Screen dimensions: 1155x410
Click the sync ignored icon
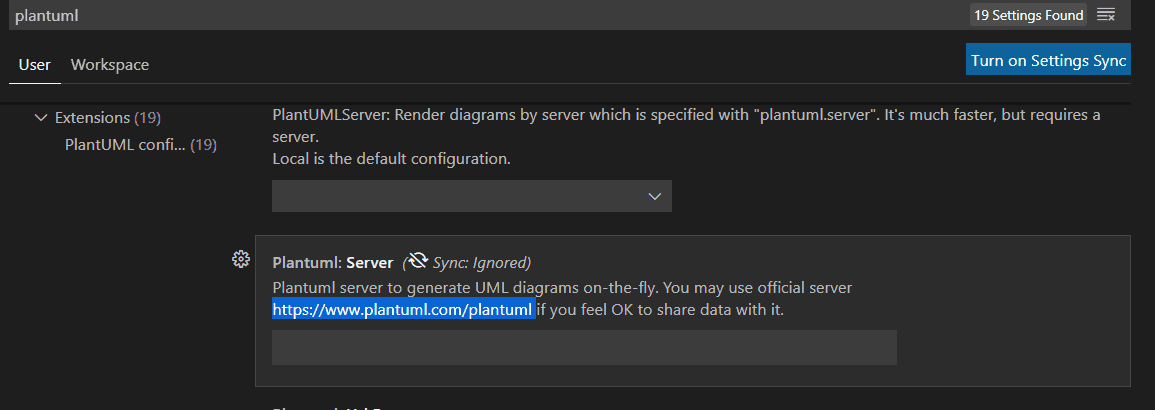tap(417, 262)
